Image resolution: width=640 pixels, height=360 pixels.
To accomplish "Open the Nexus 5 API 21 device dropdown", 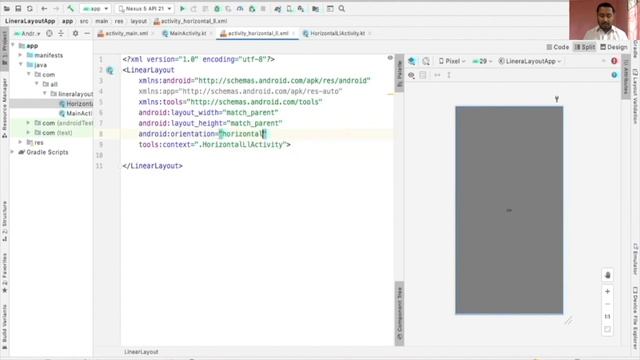I will pos(144,9).
